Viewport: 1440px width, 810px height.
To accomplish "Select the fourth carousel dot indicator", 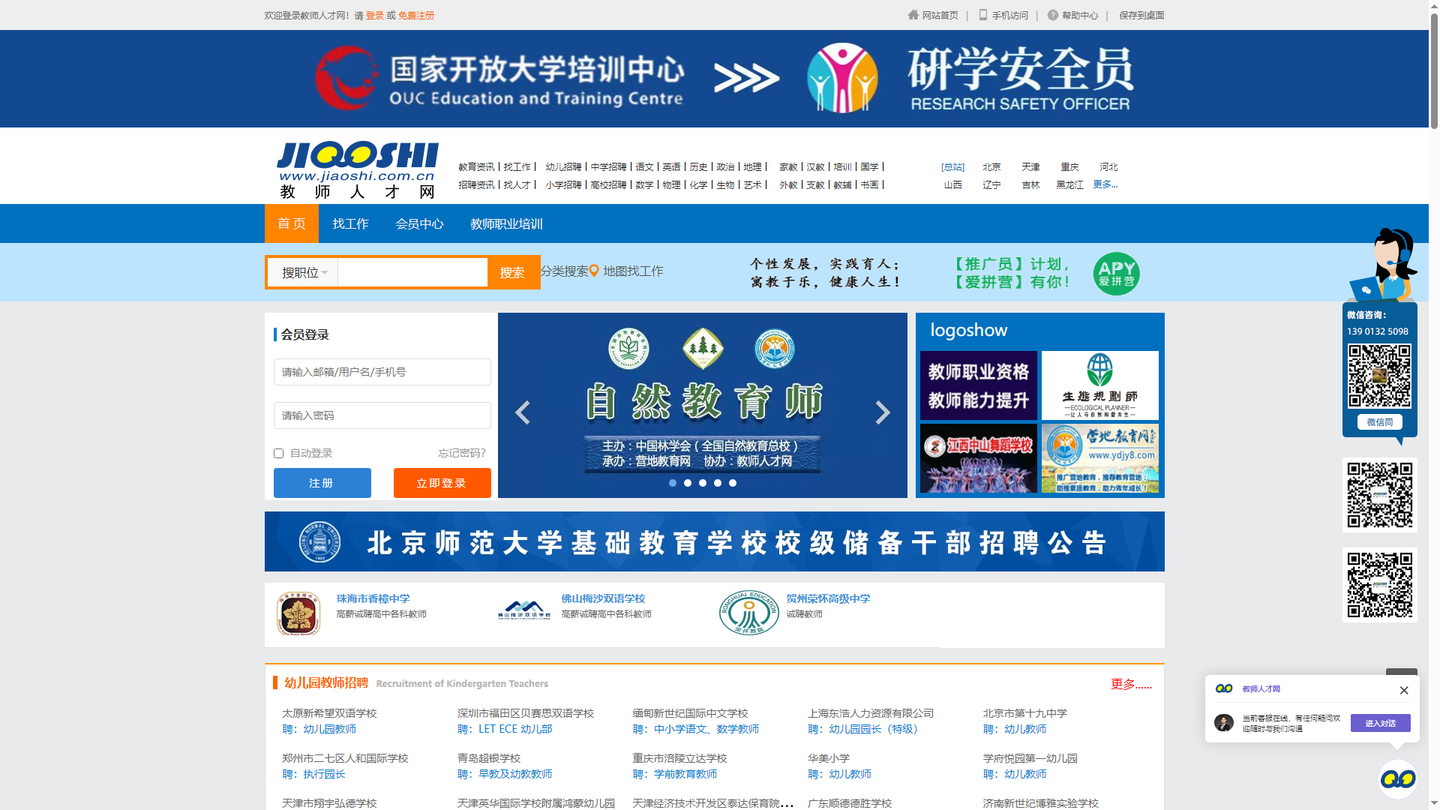I will coord(718,483).
